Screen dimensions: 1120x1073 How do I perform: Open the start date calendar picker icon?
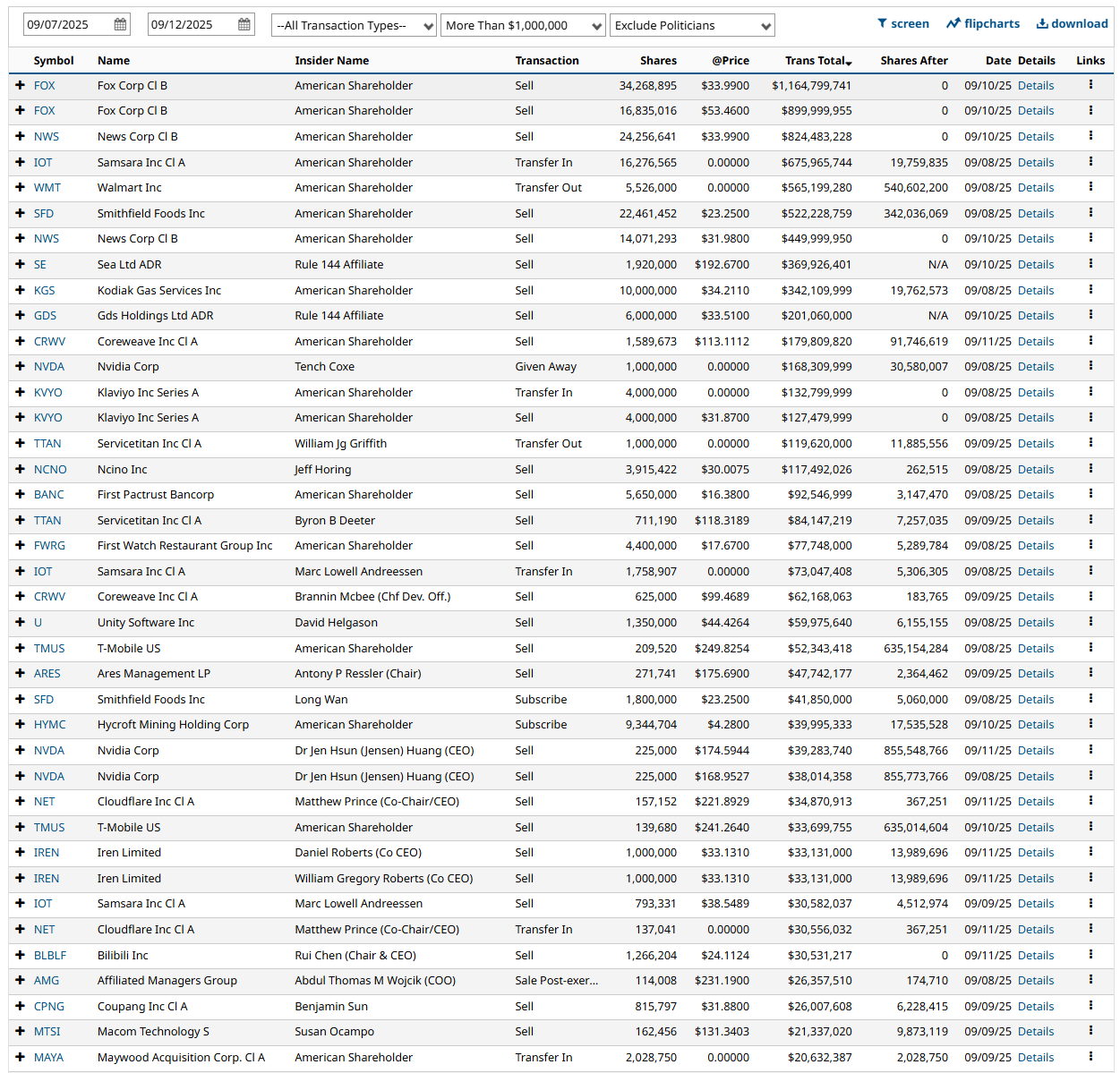pyautogui.click(x=121, y=24)
